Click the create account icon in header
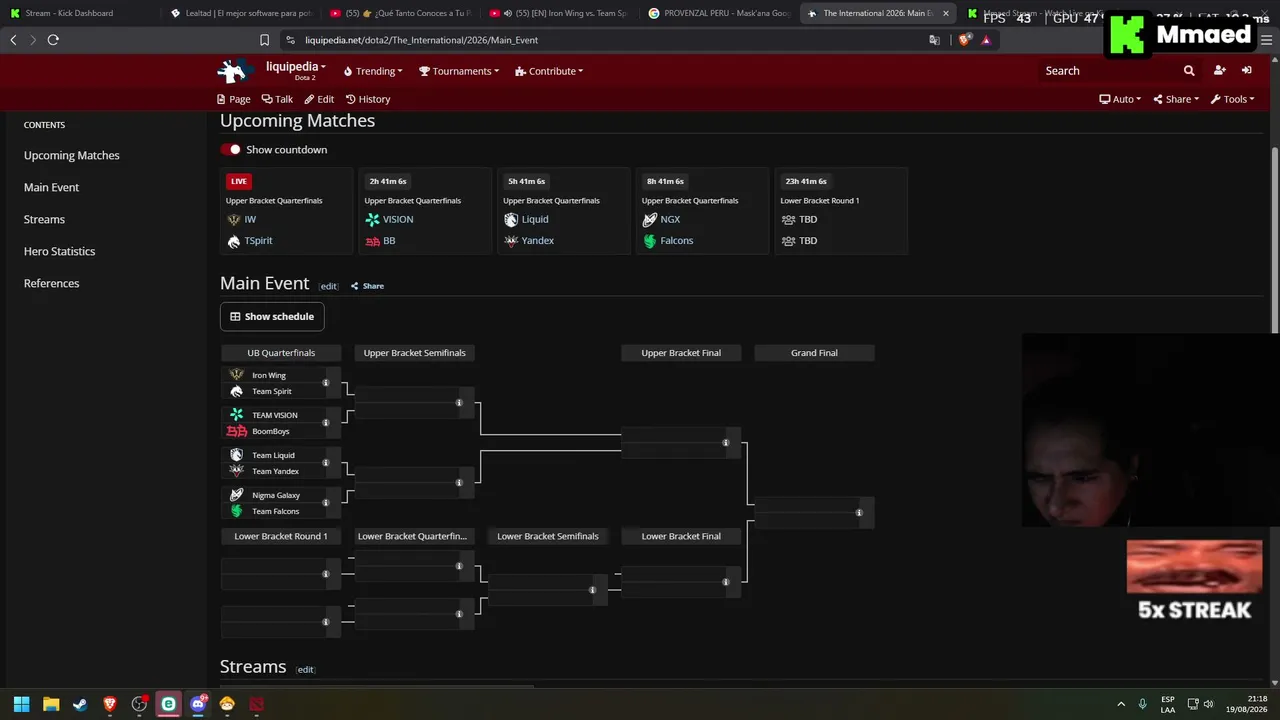The width and height of the screenshot is (1280, 720). coord(1219,71)
